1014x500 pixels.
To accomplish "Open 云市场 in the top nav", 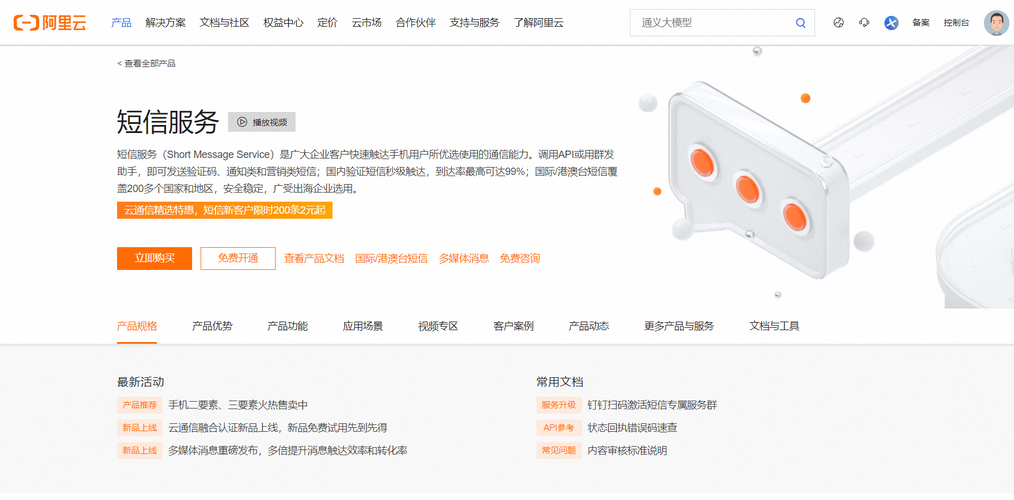I will (x=367, y=23).
